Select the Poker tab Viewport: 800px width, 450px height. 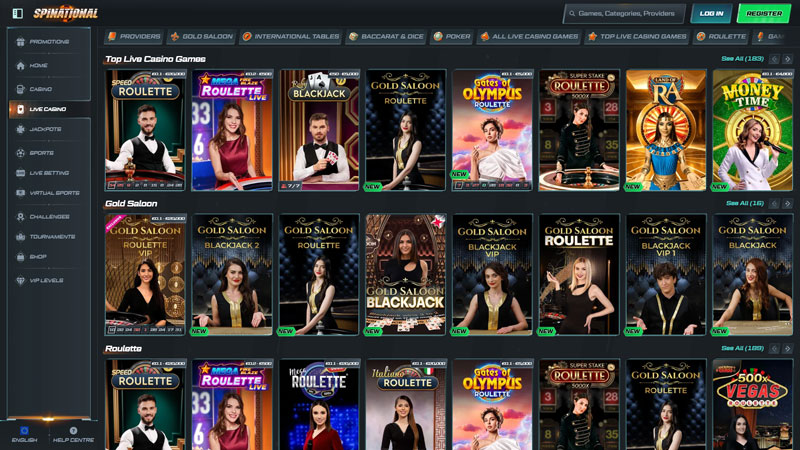452,36
